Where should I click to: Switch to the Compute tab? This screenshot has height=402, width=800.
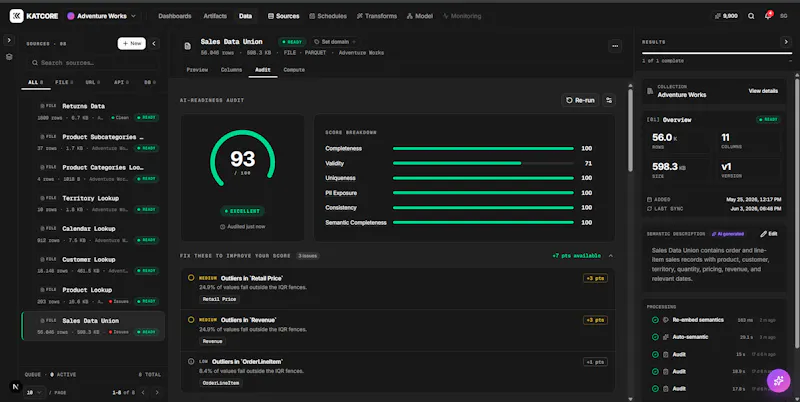[294, 70]
